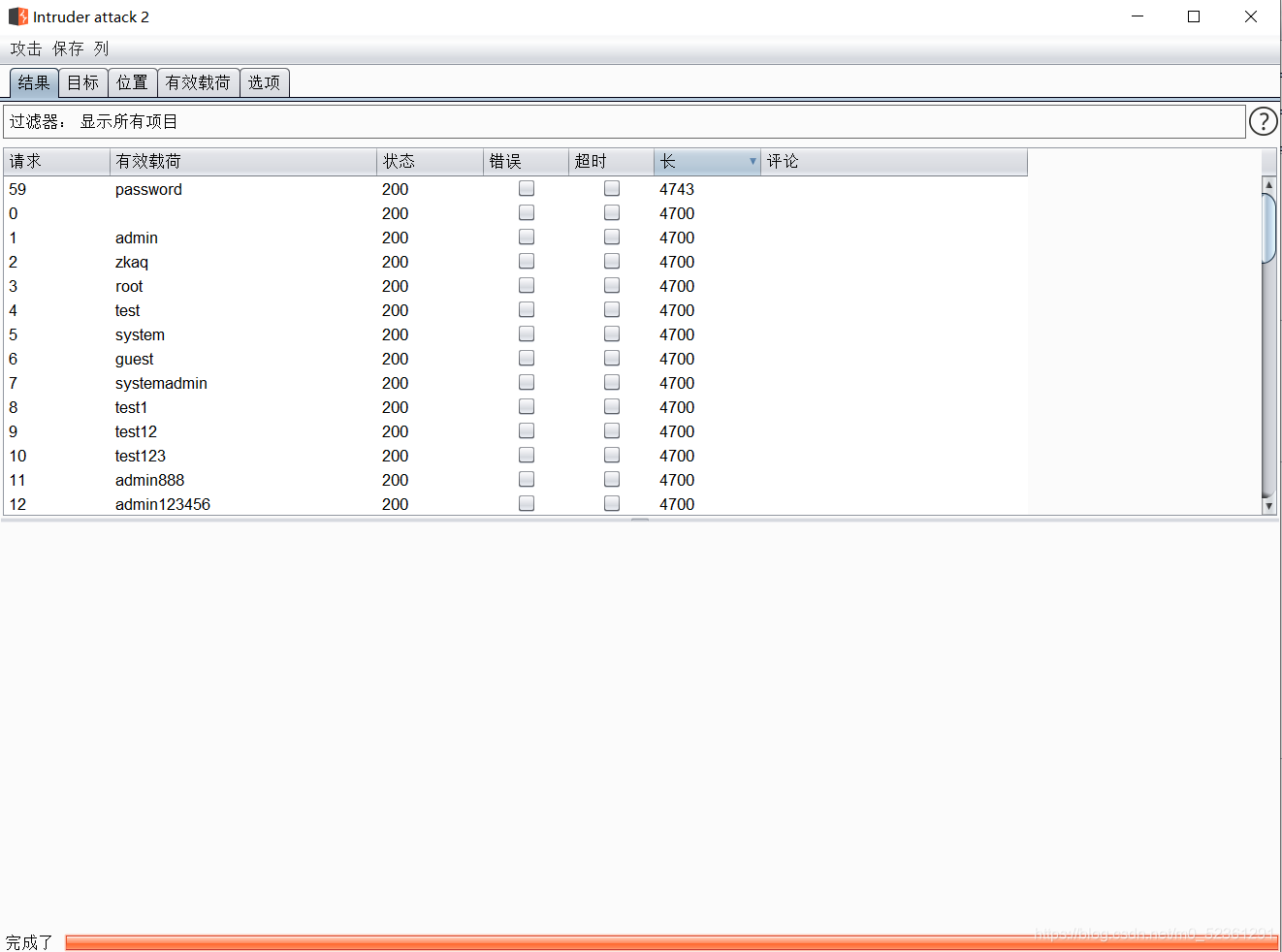The width and height of the screenshot is (1282, 952).
Task: Sort by the 有效载荷 column header
Action: pos(243,161)
